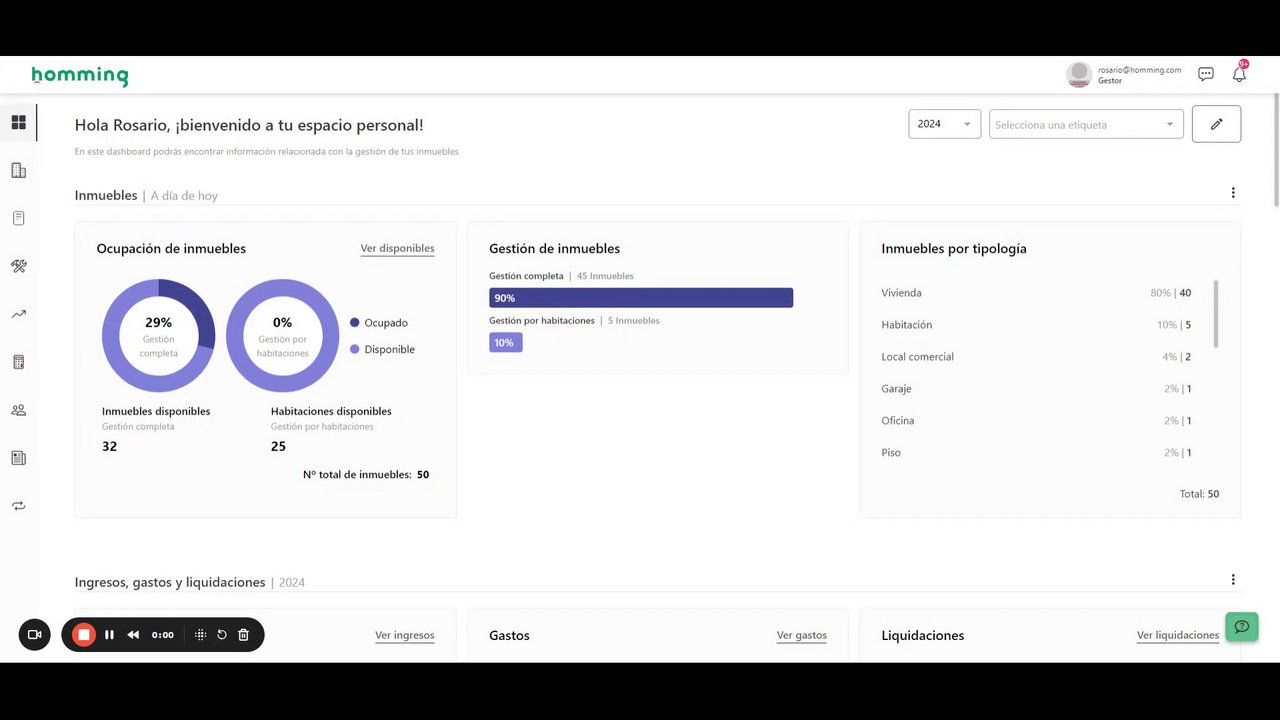Open the messages chat bubble icon

(x=1206, y=74)
